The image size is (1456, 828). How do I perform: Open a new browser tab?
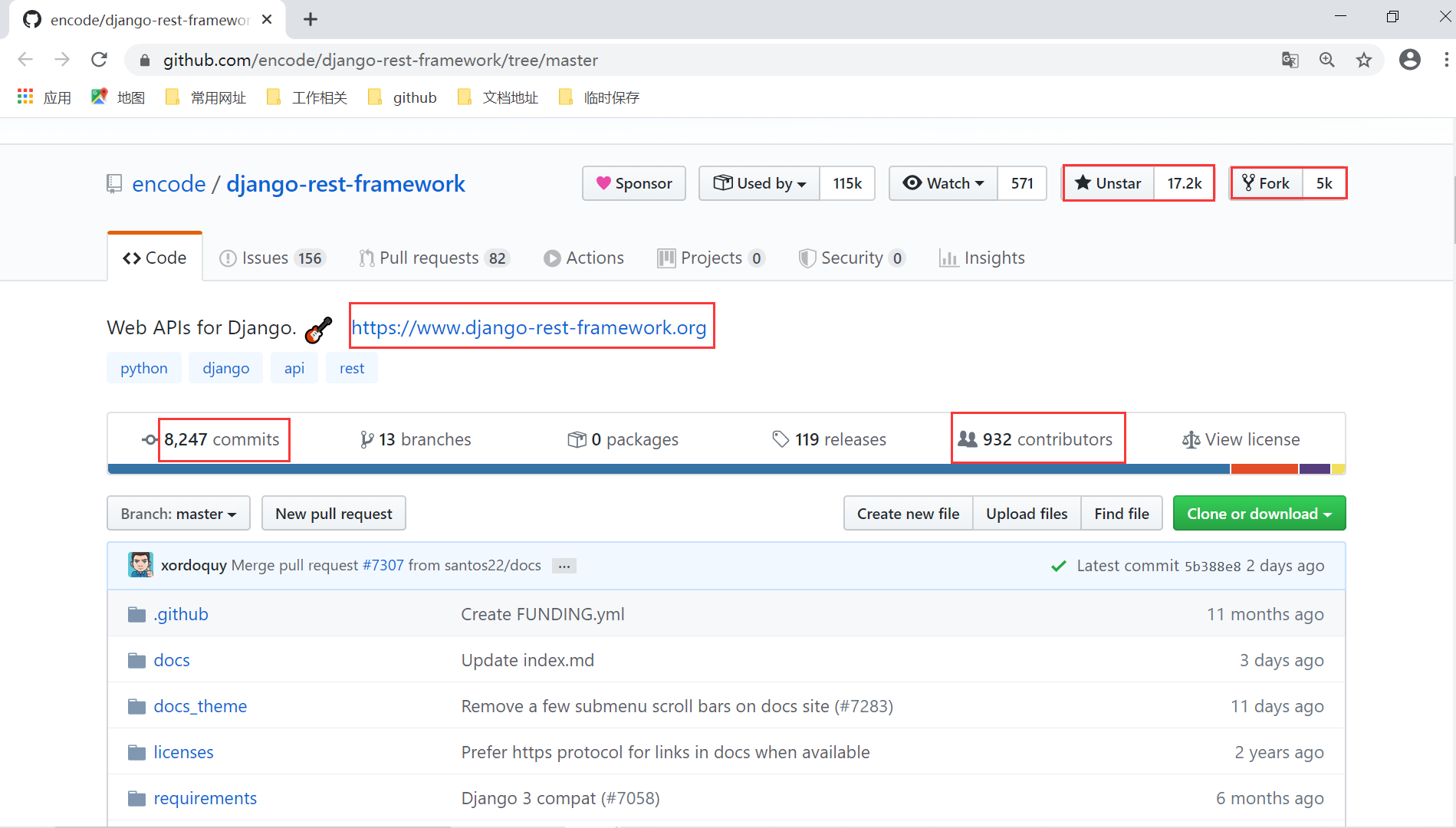click(x=311, y=20)
